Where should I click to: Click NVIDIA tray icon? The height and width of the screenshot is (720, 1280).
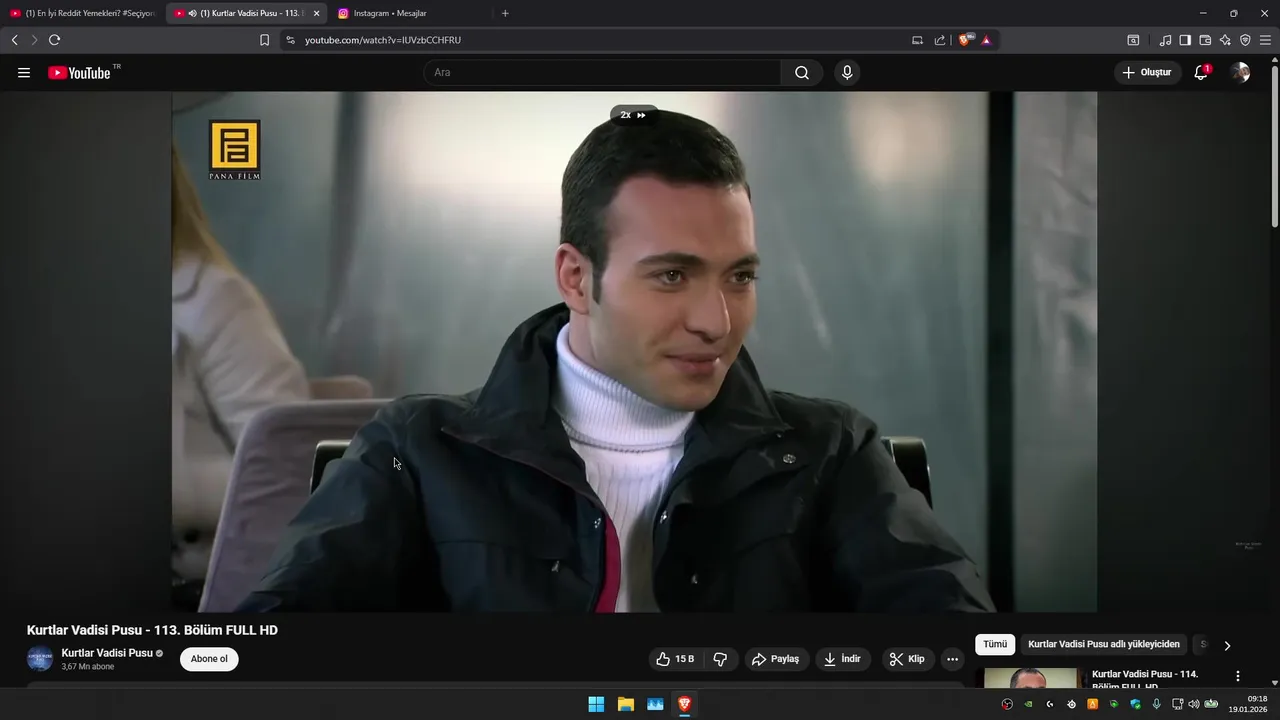click(1028, 704)
